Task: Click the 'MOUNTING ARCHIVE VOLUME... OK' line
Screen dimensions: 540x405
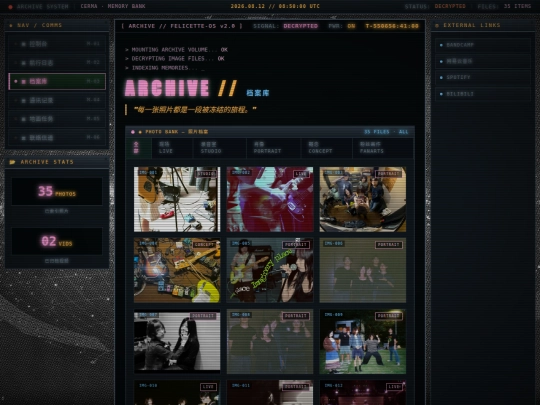Action: click(176, 50)
